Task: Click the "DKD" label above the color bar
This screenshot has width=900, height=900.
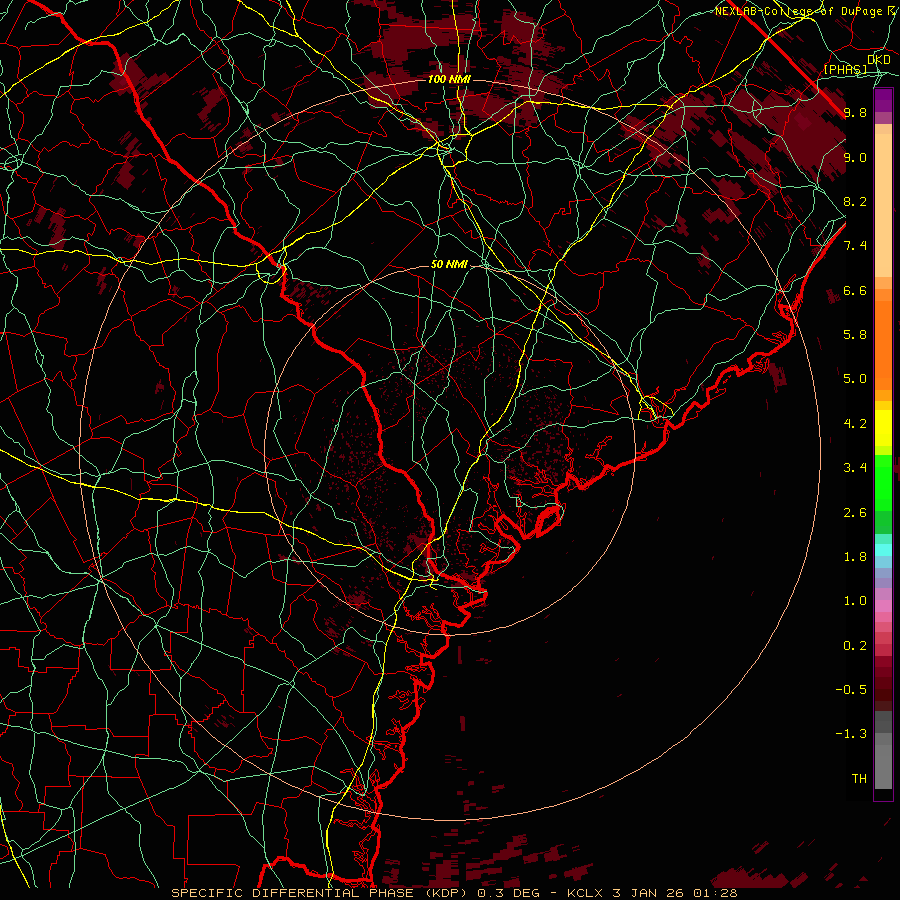Action: pos(879,60)
